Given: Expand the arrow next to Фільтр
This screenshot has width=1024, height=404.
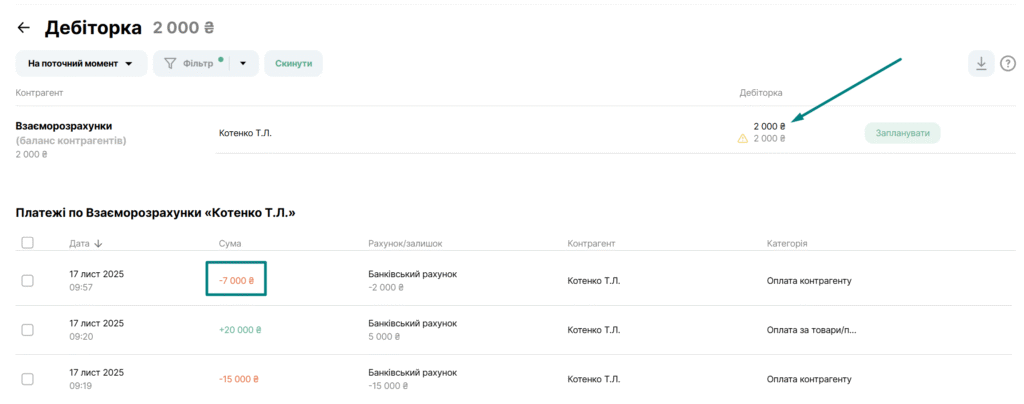Looking at the screenshot, I should (243, 63).
